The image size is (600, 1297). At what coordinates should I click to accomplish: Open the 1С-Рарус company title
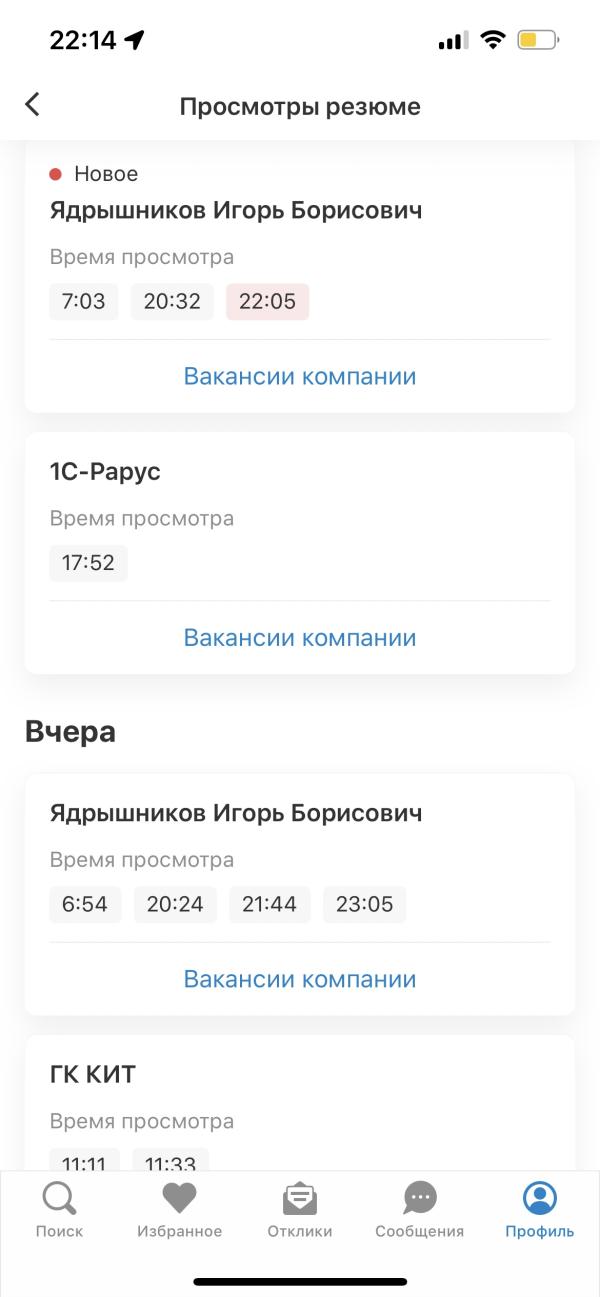[105, 472]
